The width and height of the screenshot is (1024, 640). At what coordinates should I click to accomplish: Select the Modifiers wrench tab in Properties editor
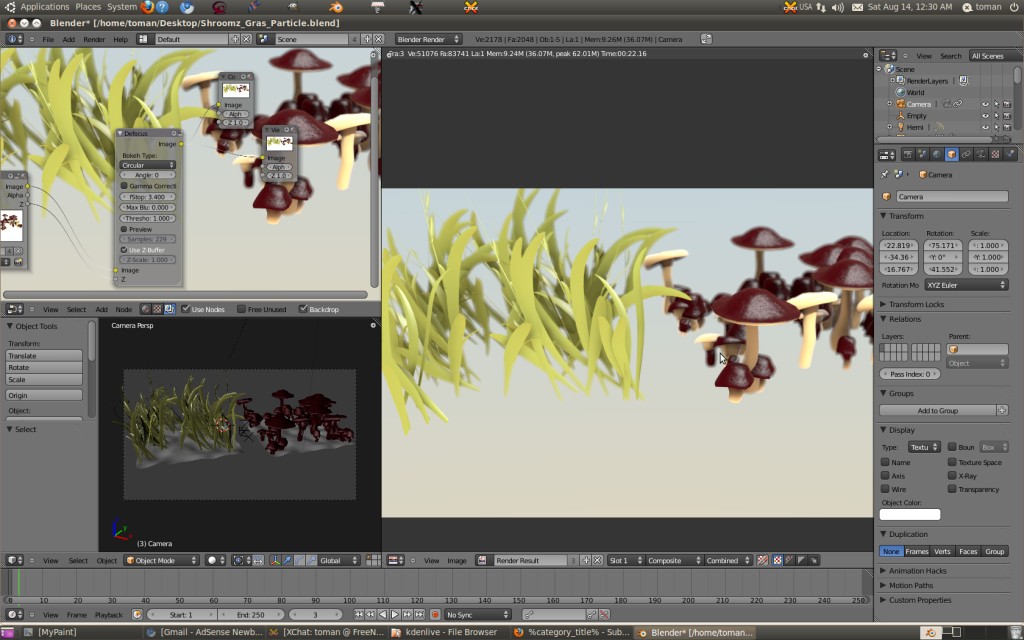click(x=981, y=154)
